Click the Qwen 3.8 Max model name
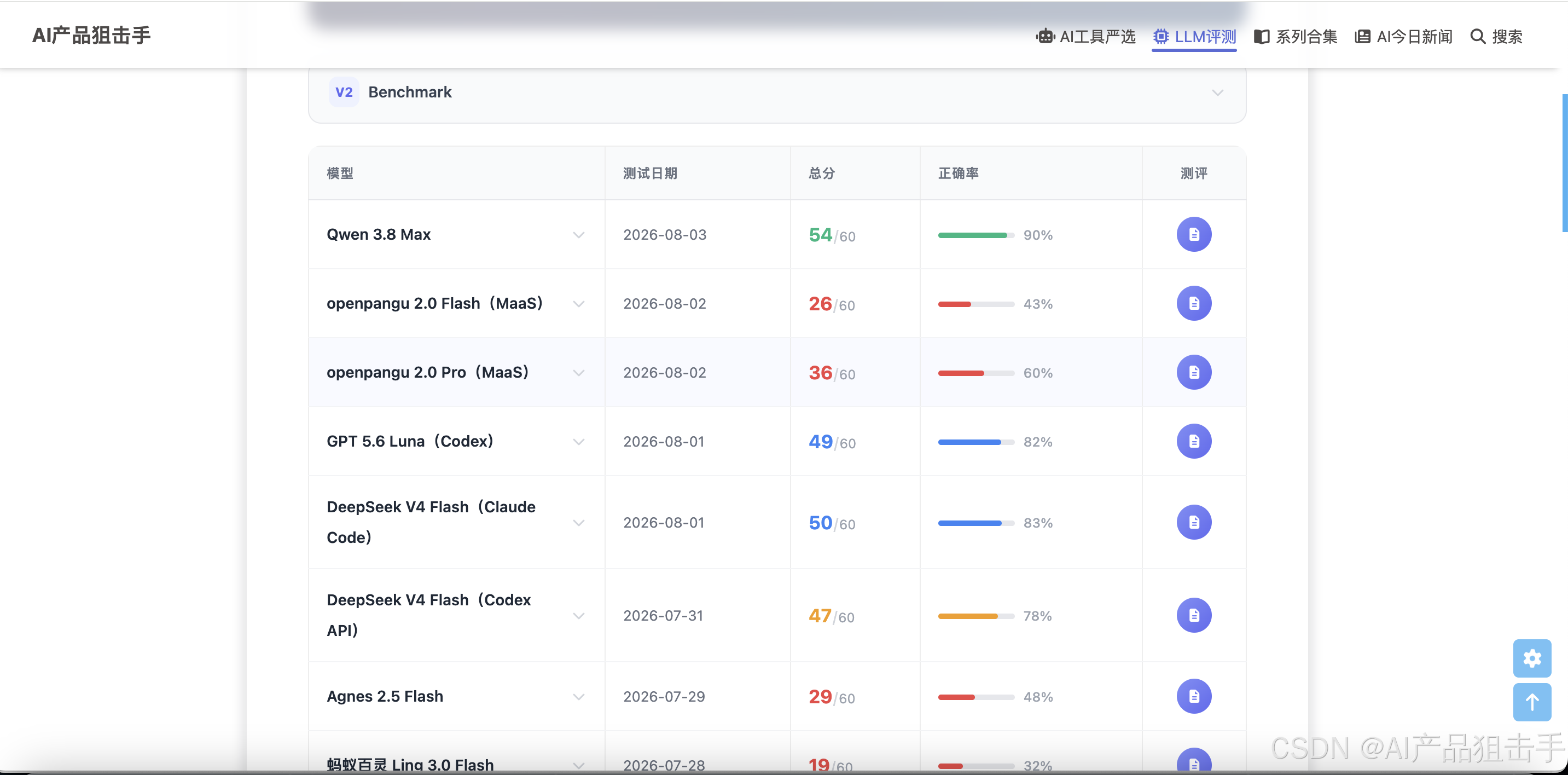This screenshot has width=1568, height=775. (379, 234)
